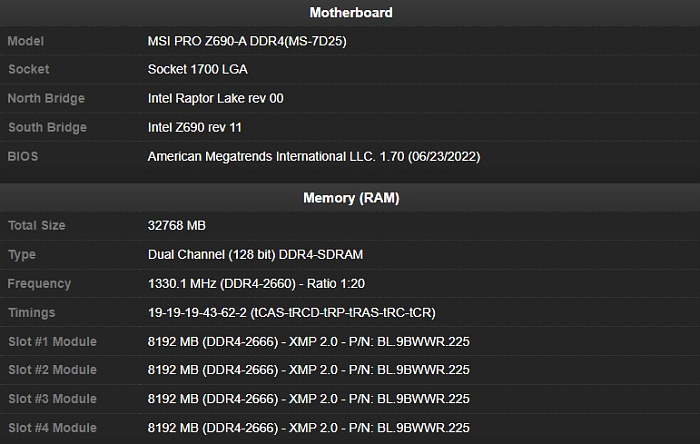700x444 pixels.
Task: Click the Timings label
Action: [31, 312]
